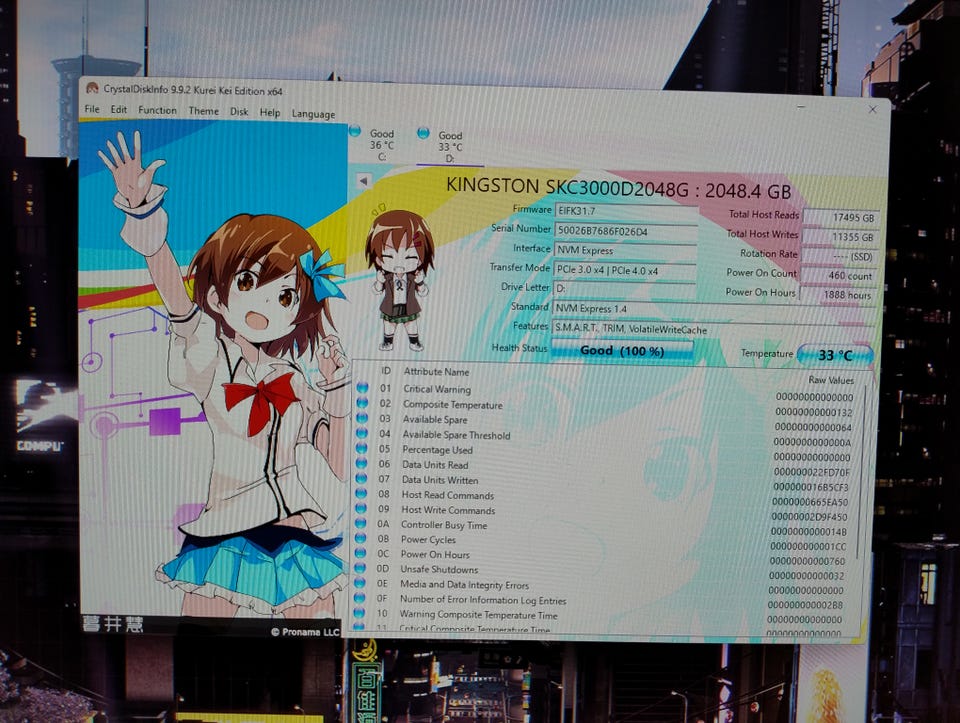Viewport: 960px width, 723px height.
Task: Open the Function menu
Action: pos(157,110)
